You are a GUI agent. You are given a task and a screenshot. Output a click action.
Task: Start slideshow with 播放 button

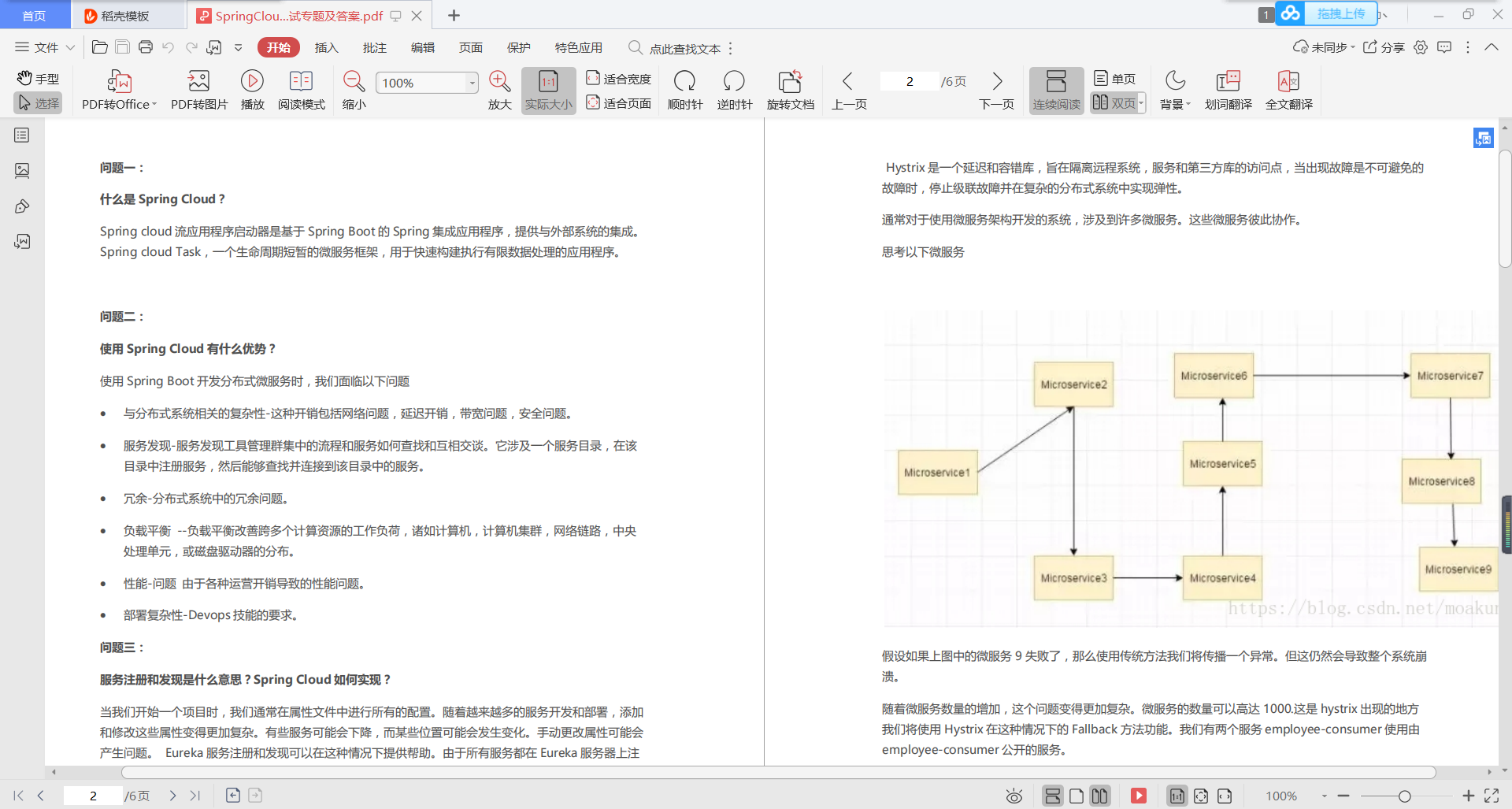click(x=252, y=91)
